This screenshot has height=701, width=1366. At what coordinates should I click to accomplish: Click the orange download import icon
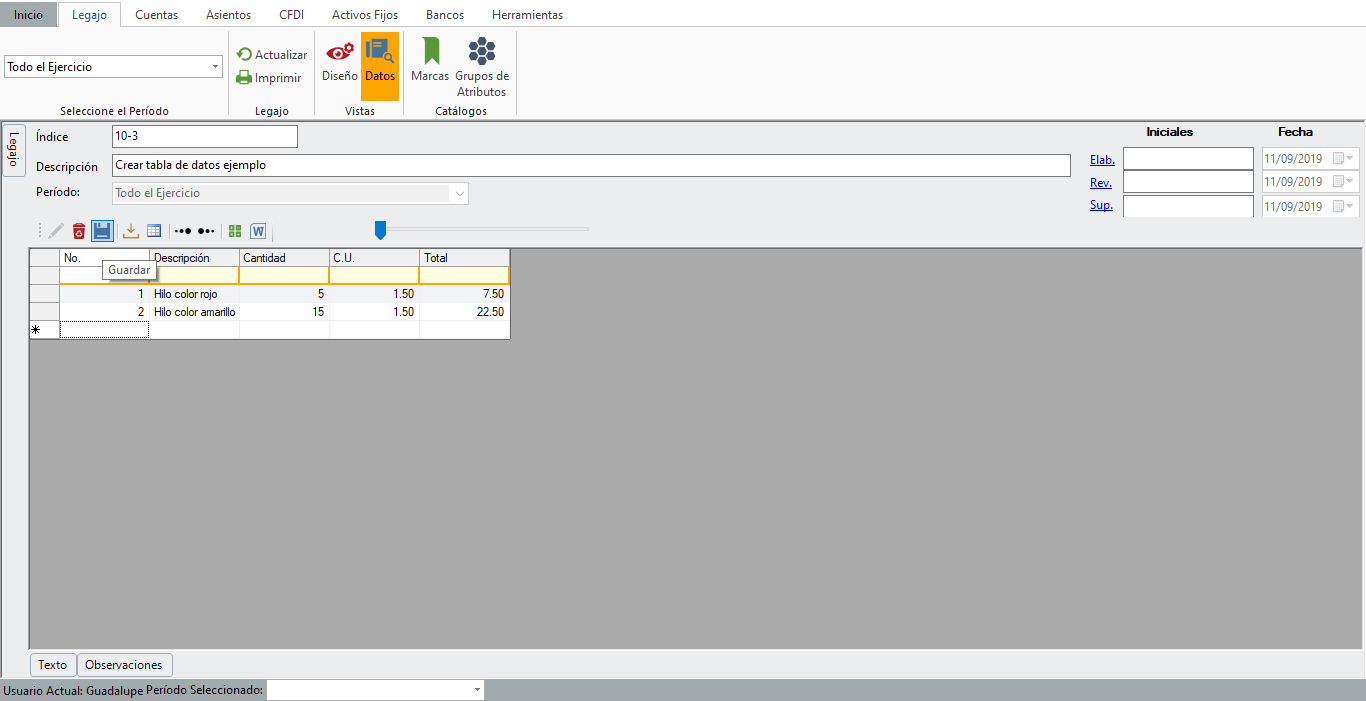[131, 231]
